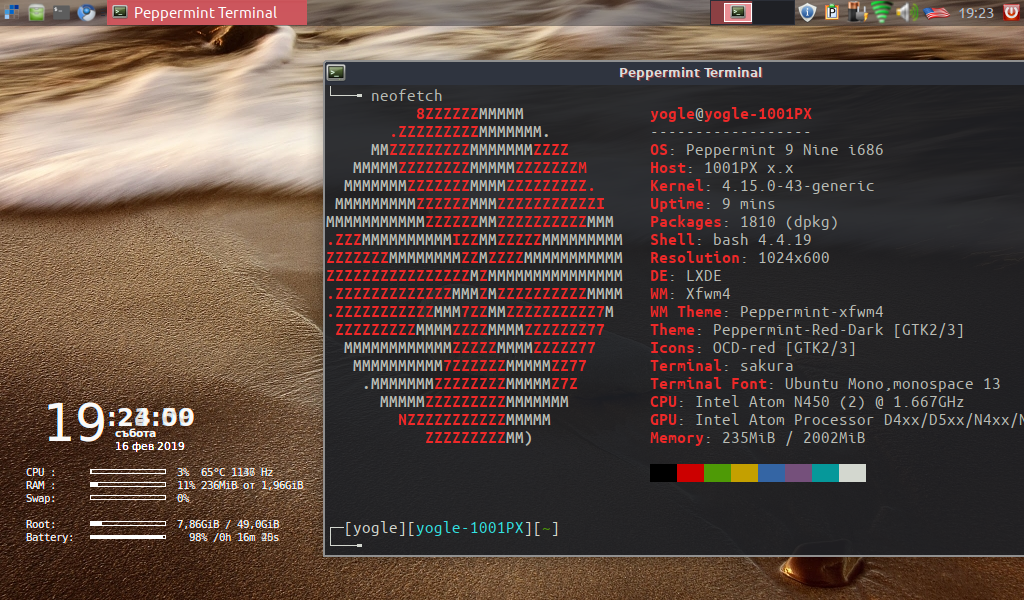Click the desktop widget RAM usage bar
The image size is (1024, 600).
(128, 484)
